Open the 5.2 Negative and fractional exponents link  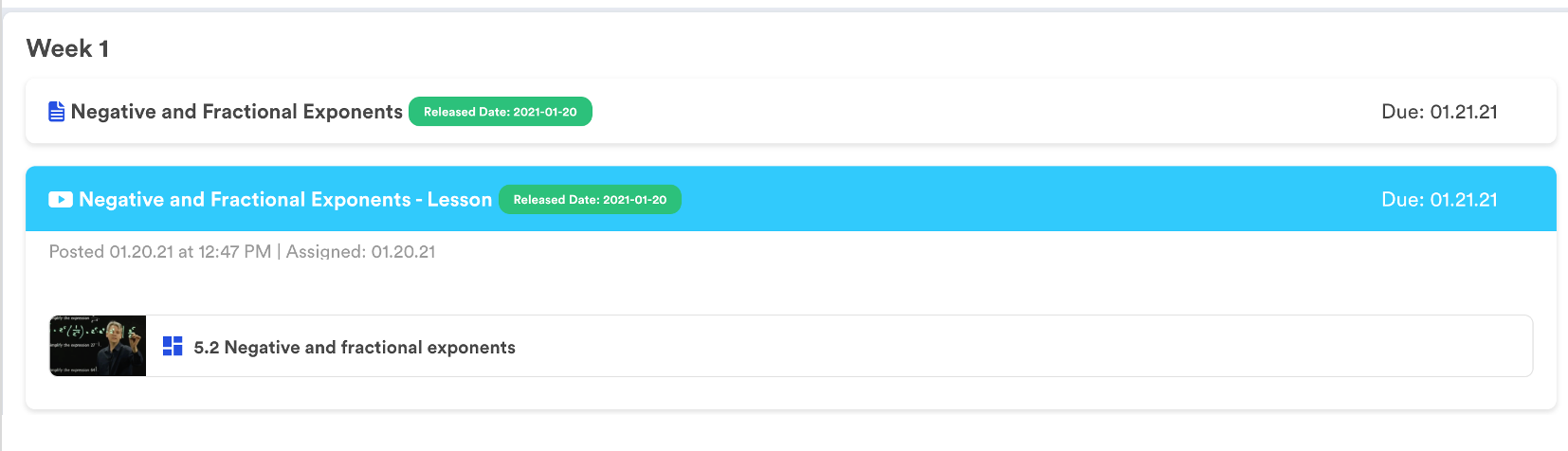[x=355, y=348]
